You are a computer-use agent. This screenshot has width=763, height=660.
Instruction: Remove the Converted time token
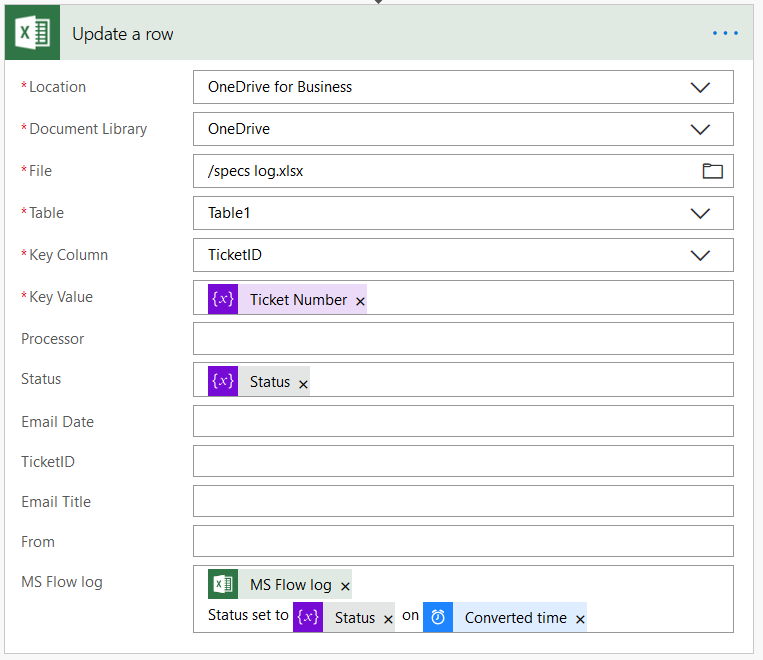click(580, 619)
